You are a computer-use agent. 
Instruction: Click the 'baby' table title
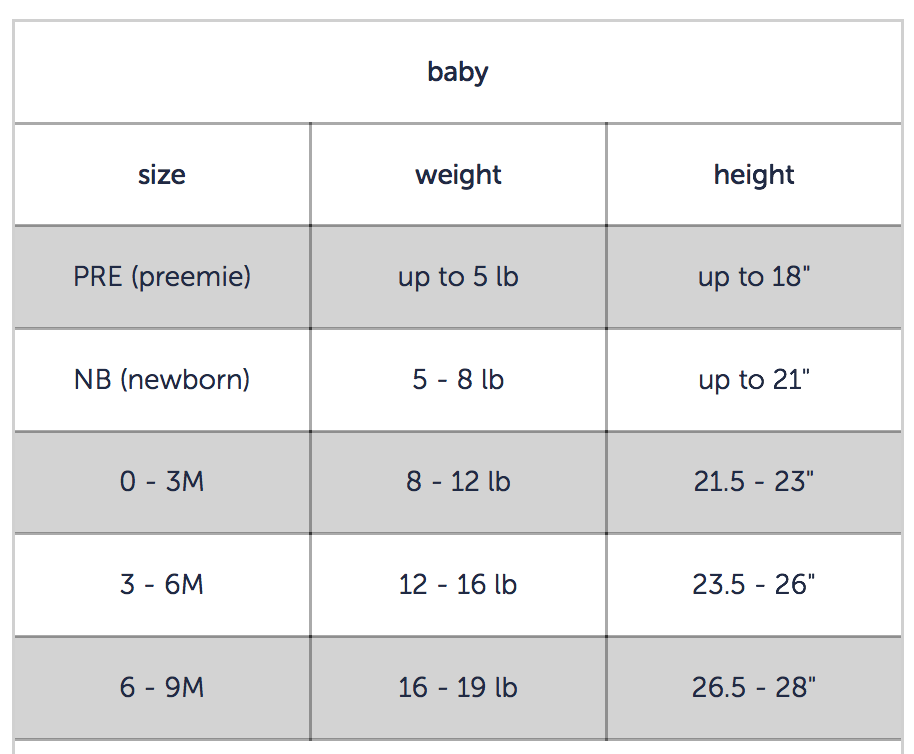pyautogui.click(x=458, y=72)
